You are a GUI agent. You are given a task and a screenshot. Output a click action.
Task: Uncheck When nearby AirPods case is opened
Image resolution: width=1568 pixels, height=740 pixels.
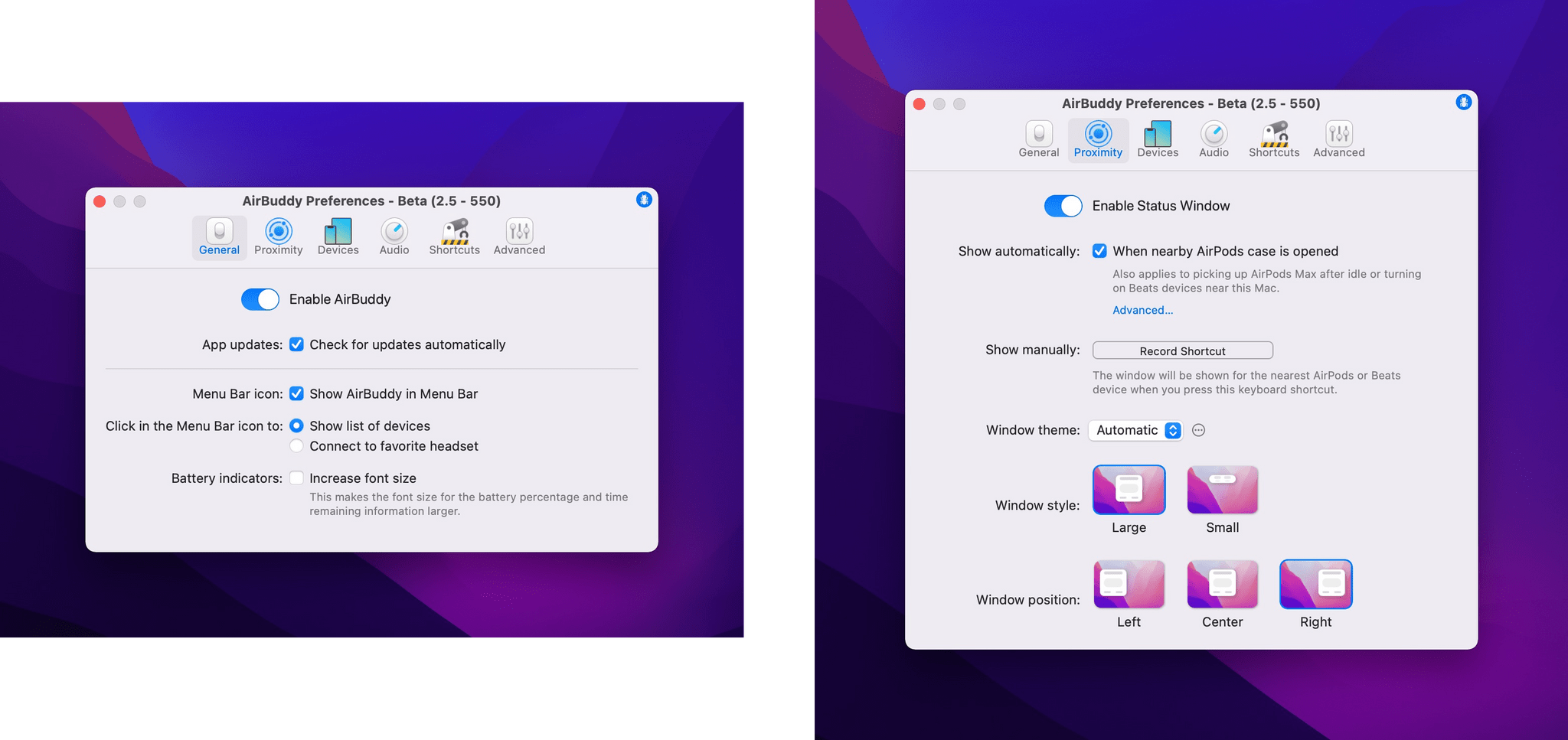[x=1099, y=251]
